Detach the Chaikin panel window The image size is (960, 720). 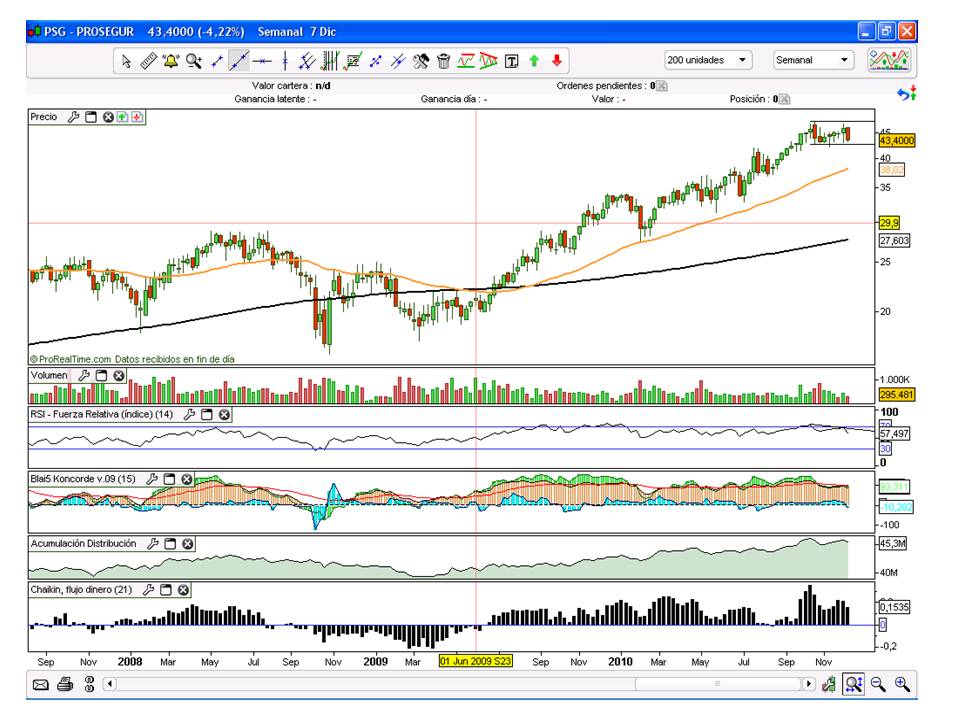(165, 590)
